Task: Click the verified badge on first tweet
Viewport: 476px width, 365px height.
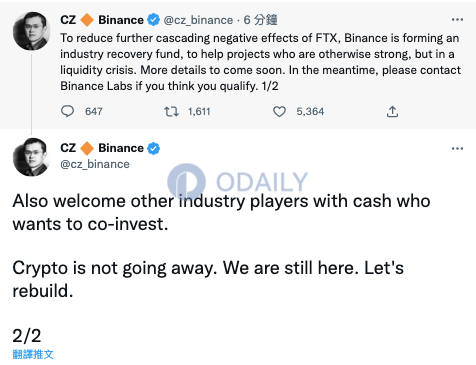Action: point(153,20)
